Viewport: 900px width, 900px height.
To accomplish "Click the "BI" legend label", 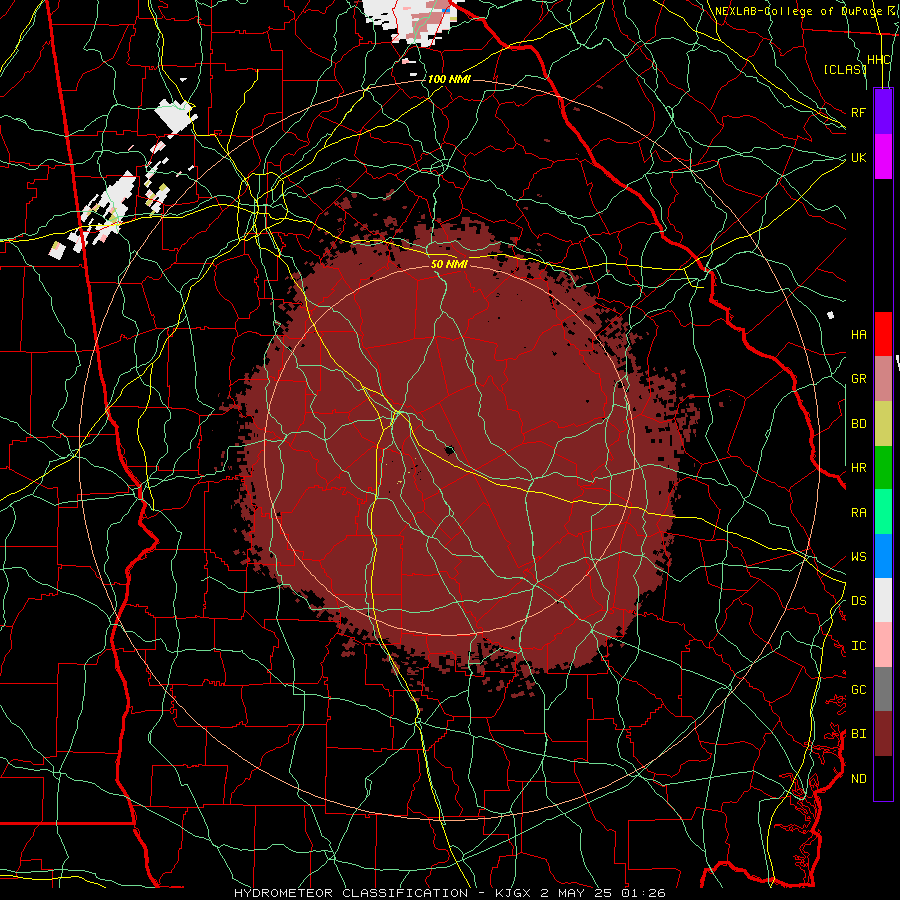I will tap(859, 734).
